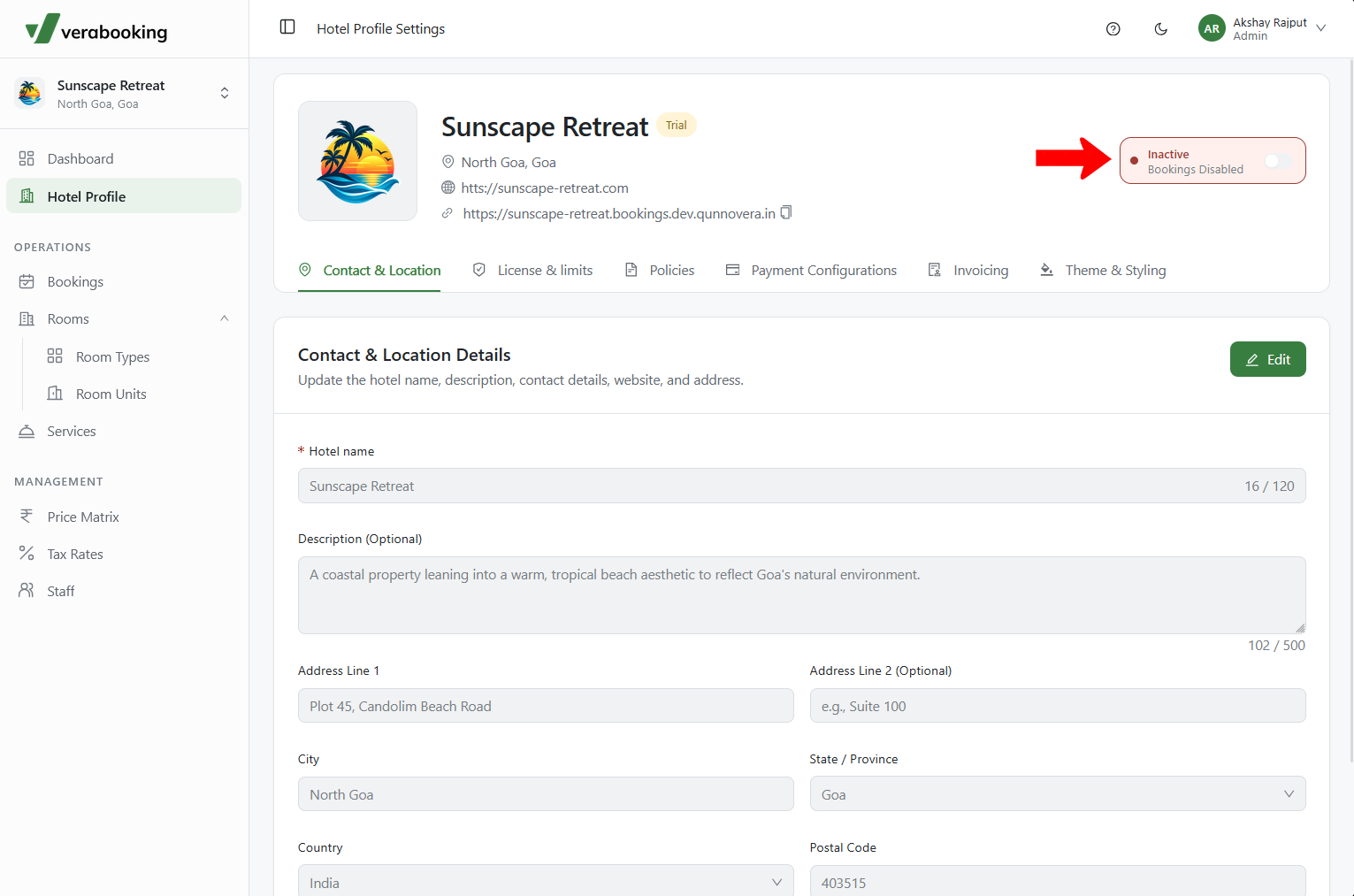
Task: Click the Address Line 2 field
Action: 1058,706
